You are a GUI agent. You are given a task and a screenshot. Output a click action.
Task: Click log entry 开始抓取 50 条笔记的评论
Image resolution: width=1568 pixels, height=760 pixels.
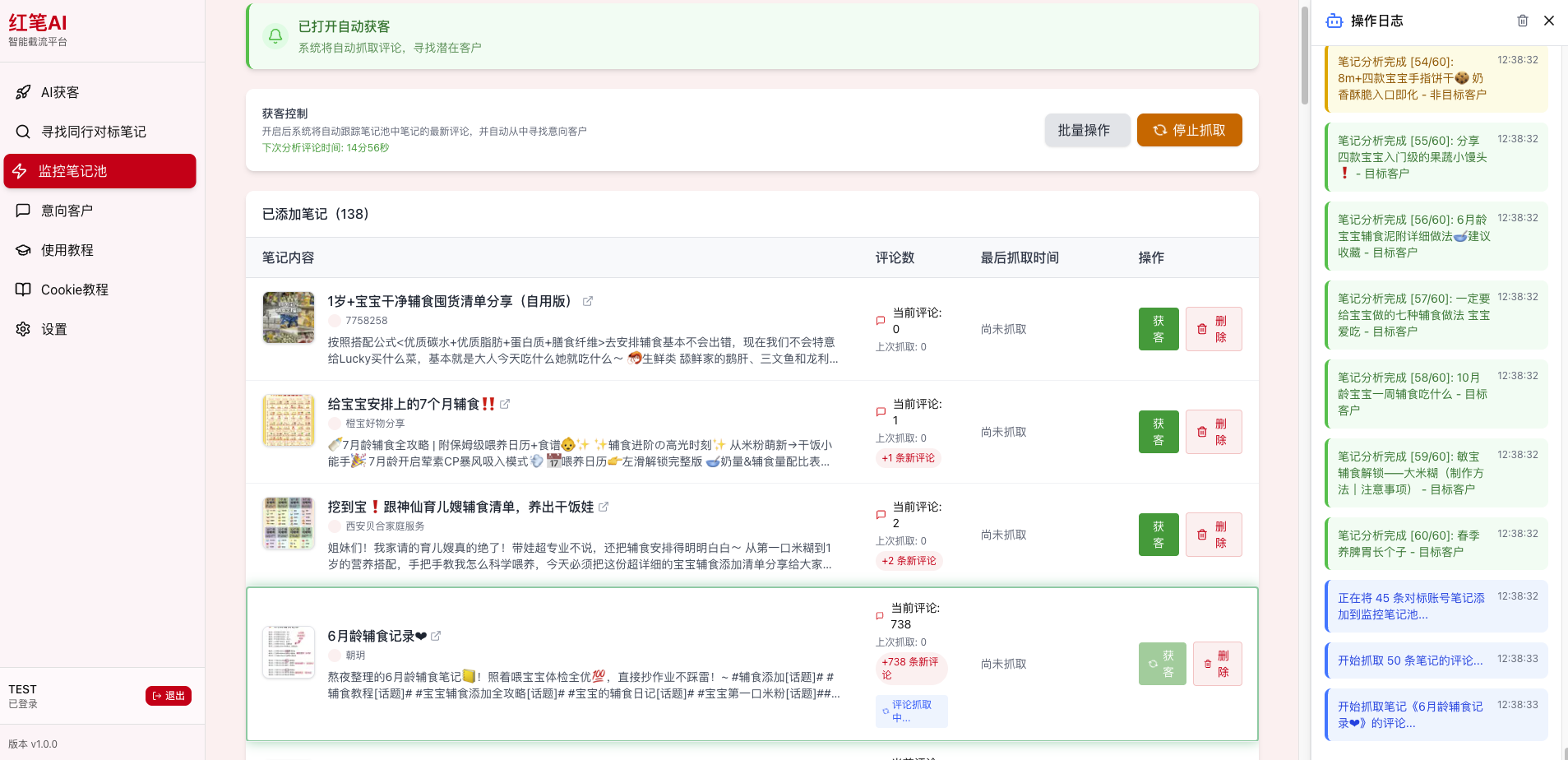tap(1436, 660)
